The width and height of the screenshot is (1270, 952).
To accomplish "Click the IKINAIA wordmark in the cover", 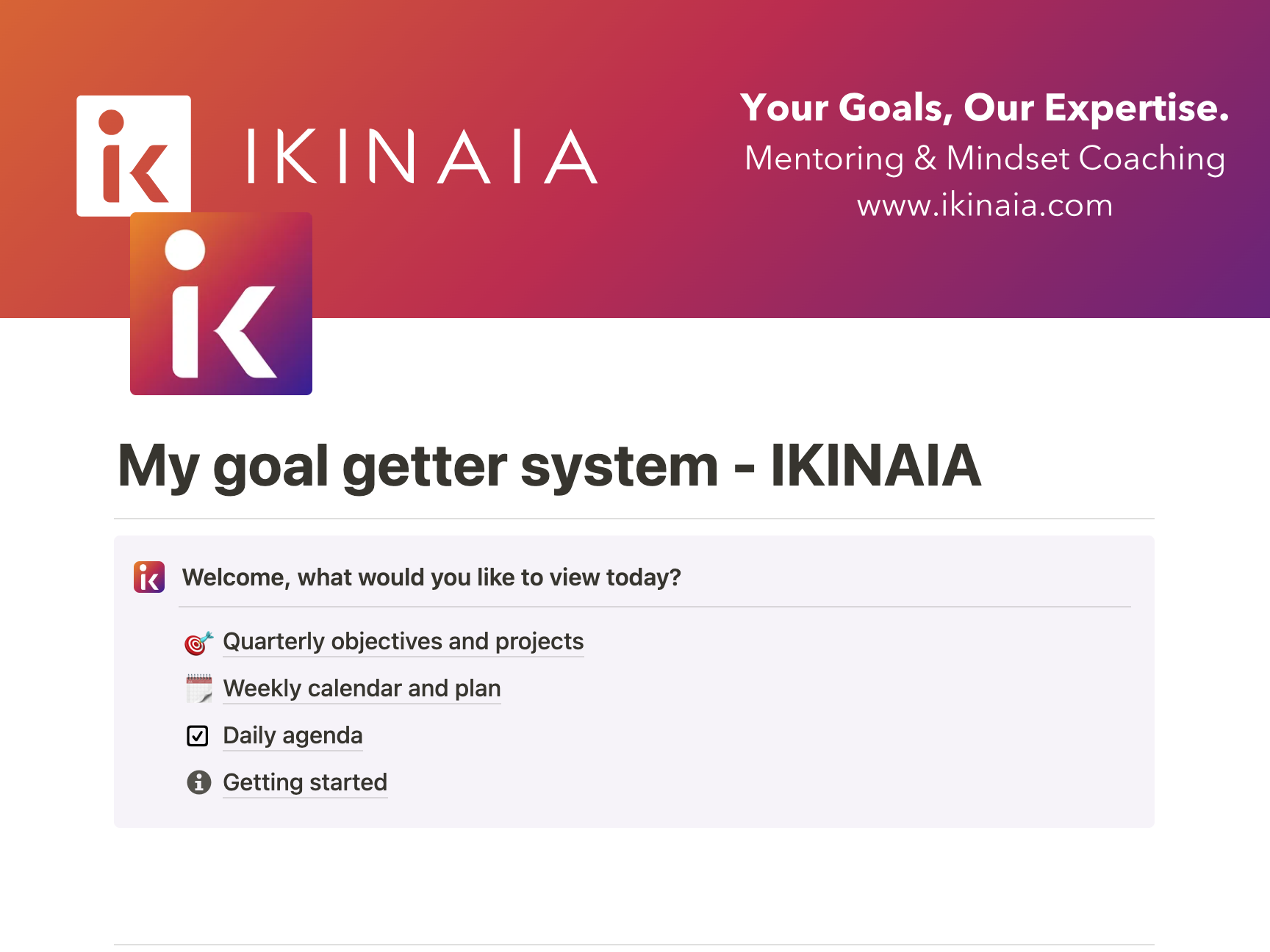I will 422,156.
